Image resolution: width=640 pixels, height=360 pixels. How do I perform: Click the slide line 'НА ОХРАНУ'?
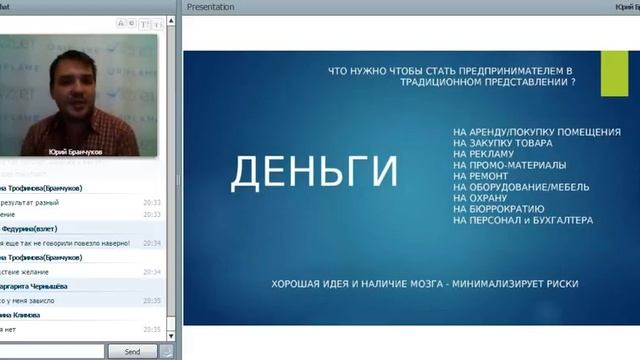click(x=480, y=198)
